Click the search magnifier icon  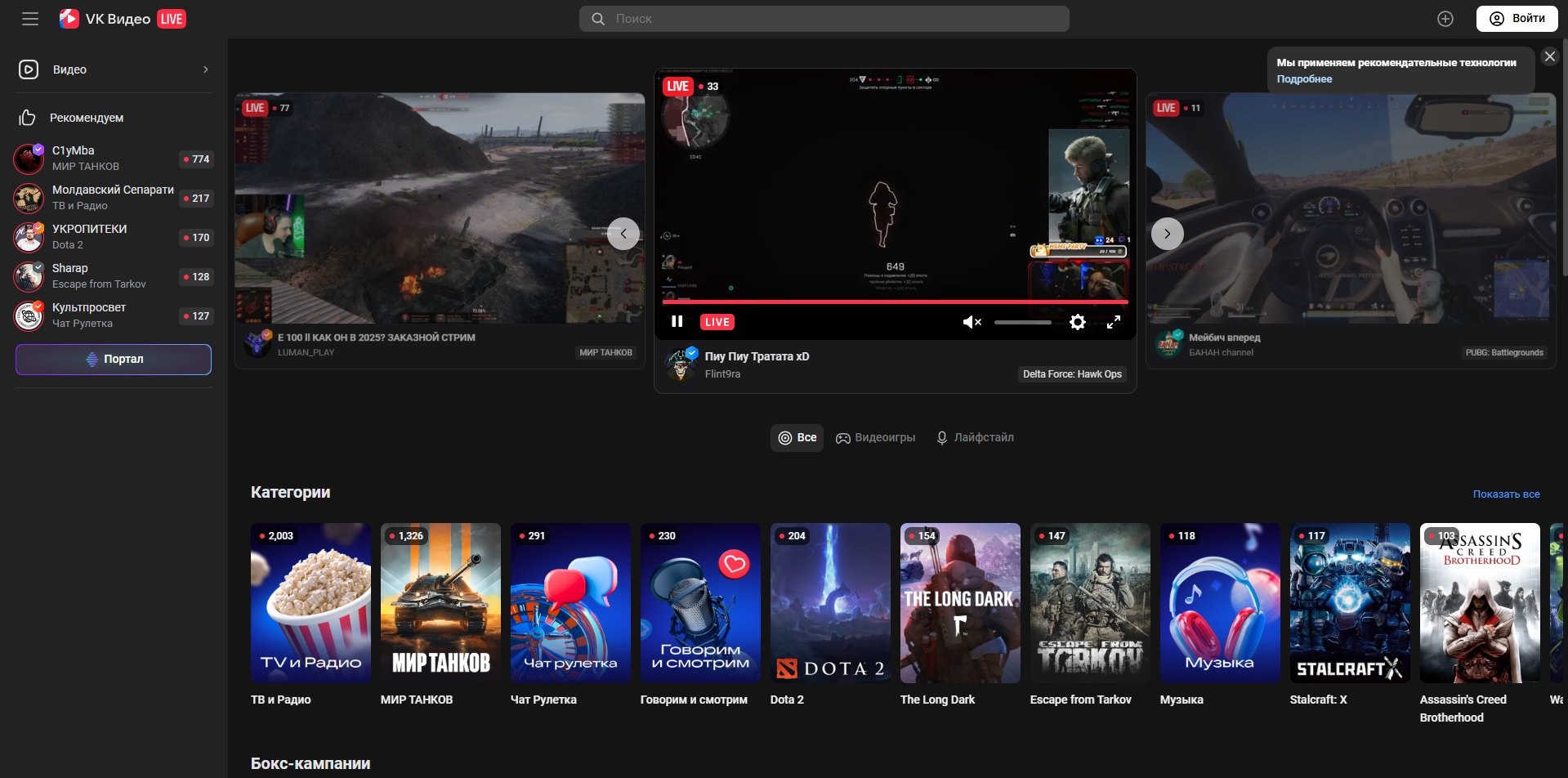click(x=598, y=19)
